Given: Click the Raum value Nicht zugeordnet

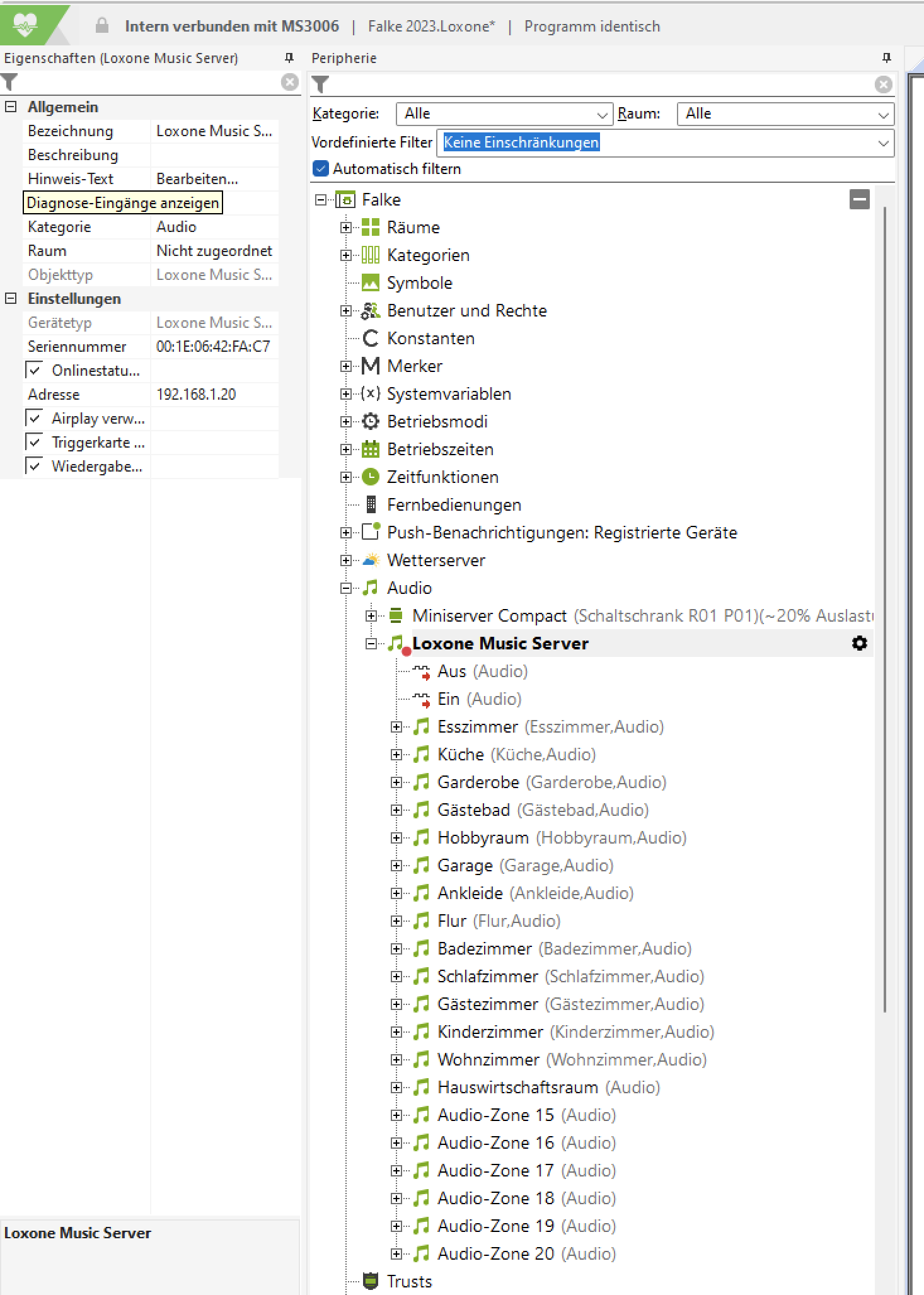Looking at the screenshot, I should pyautogui.click(x=215, y=251).
